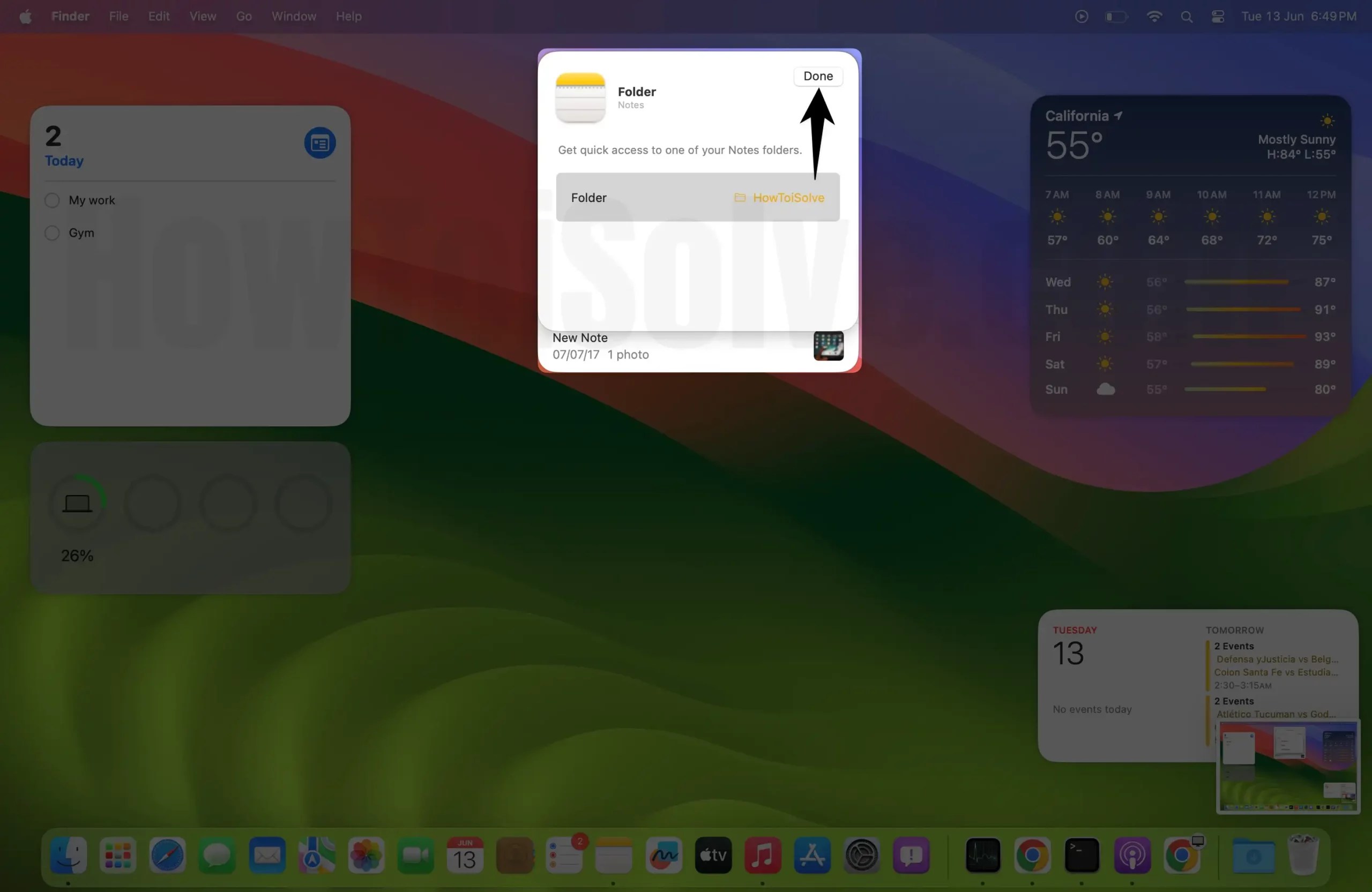Click the Notes app icon in the widget dialog
Viewport: 1372px width, 892px height.
coord(580,98)
